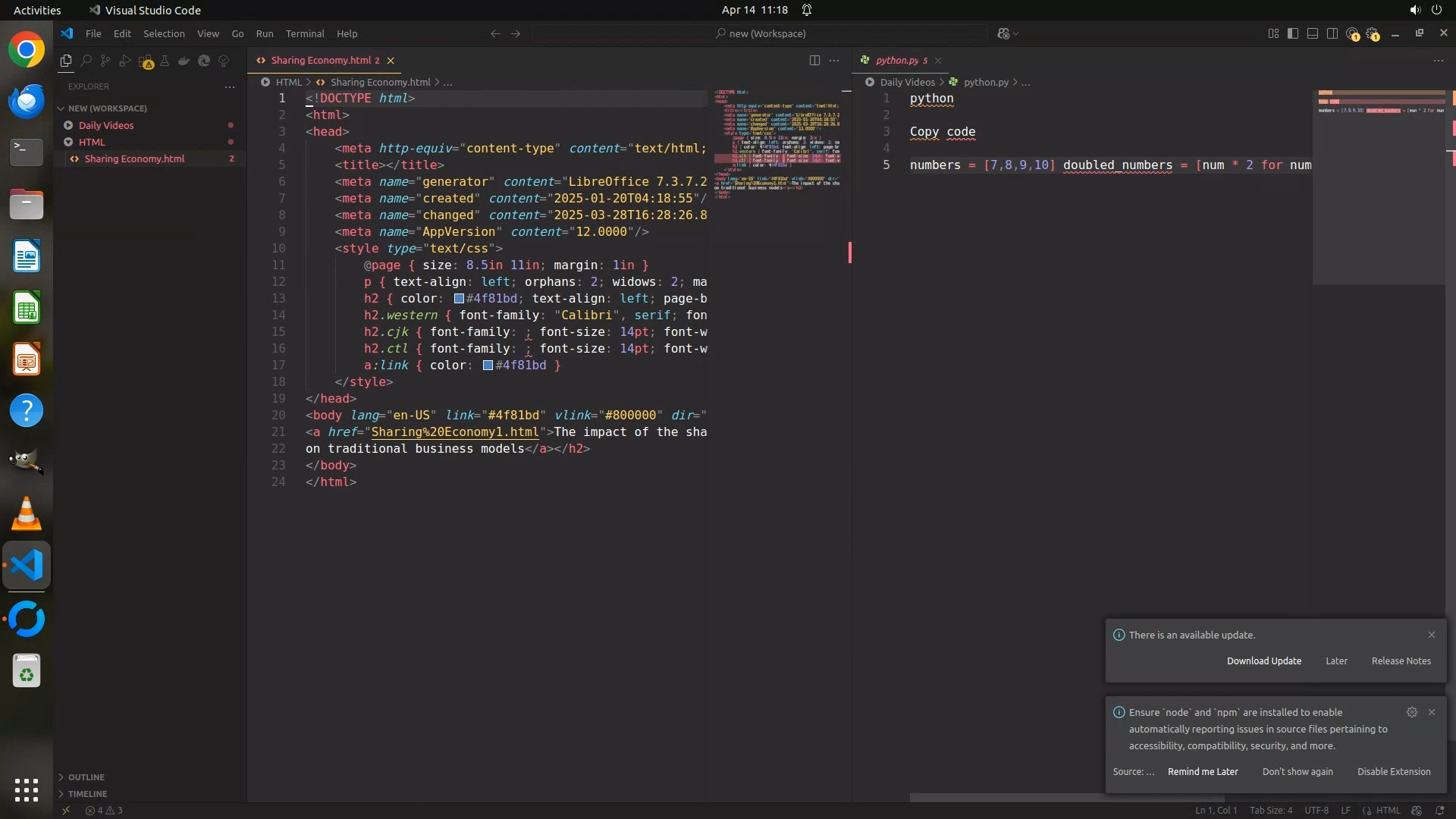Open the Source Control view
The image size is (1456, 819).
[105, 61]
